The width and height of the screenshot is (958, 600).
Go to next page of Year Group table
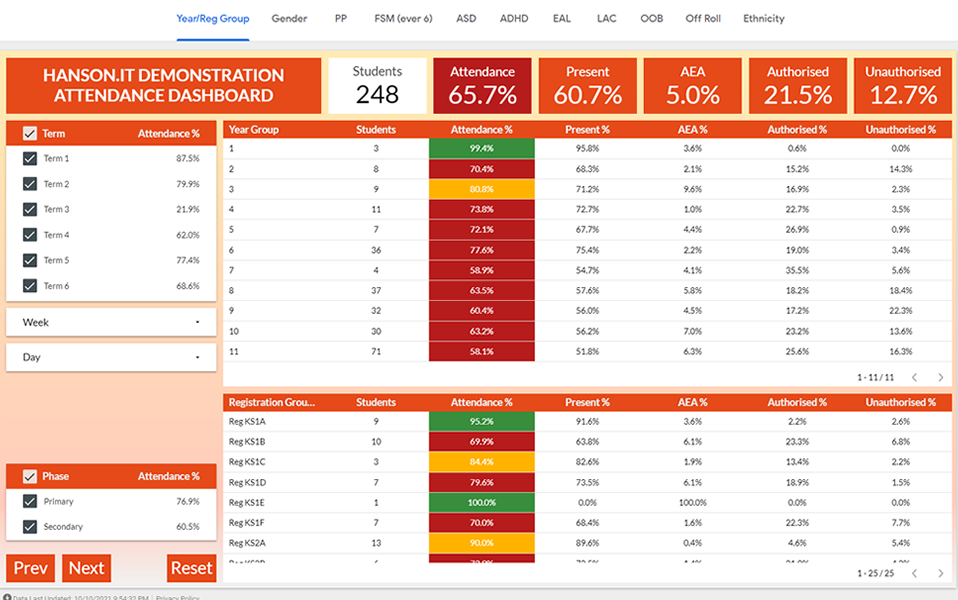(x=941, y=378)
